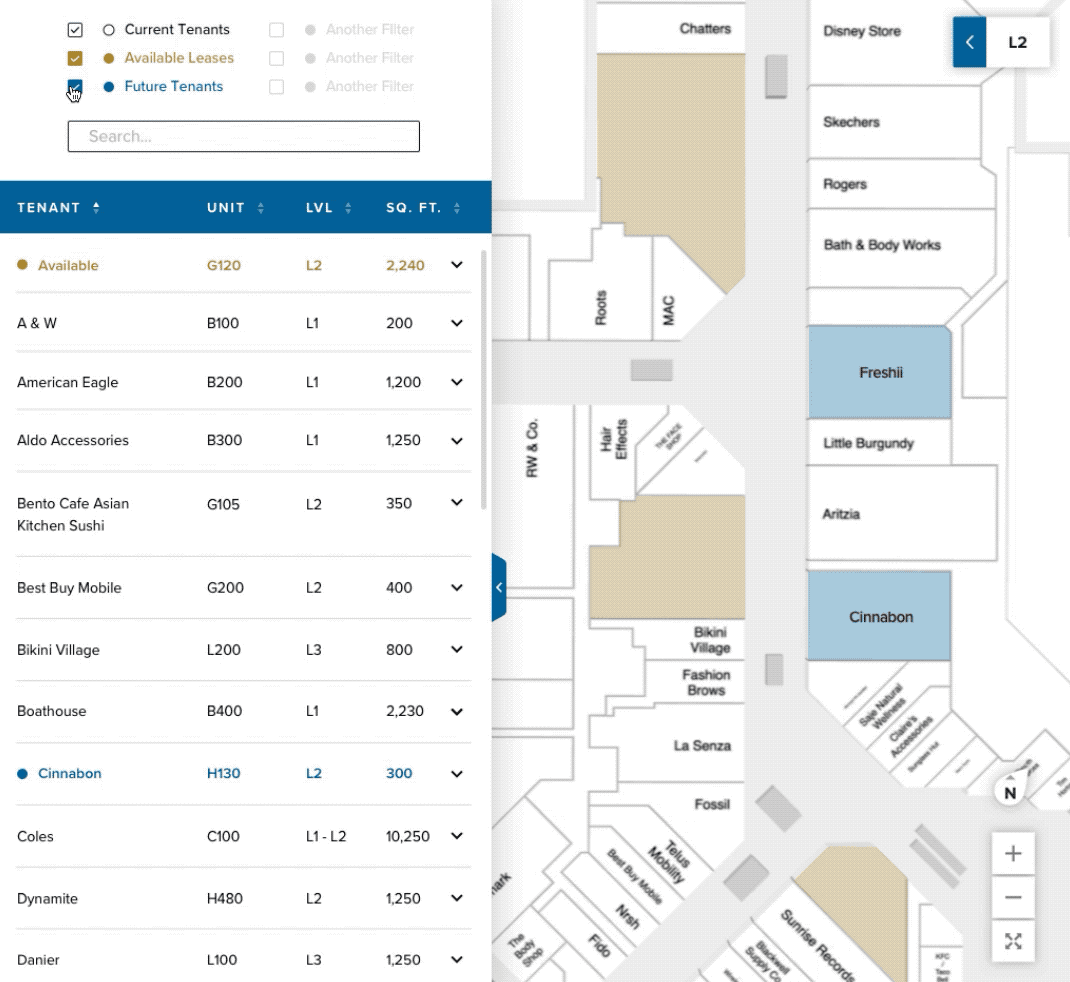
Task: Zoom out of the map with minus button
Action: coord(1013,897)
